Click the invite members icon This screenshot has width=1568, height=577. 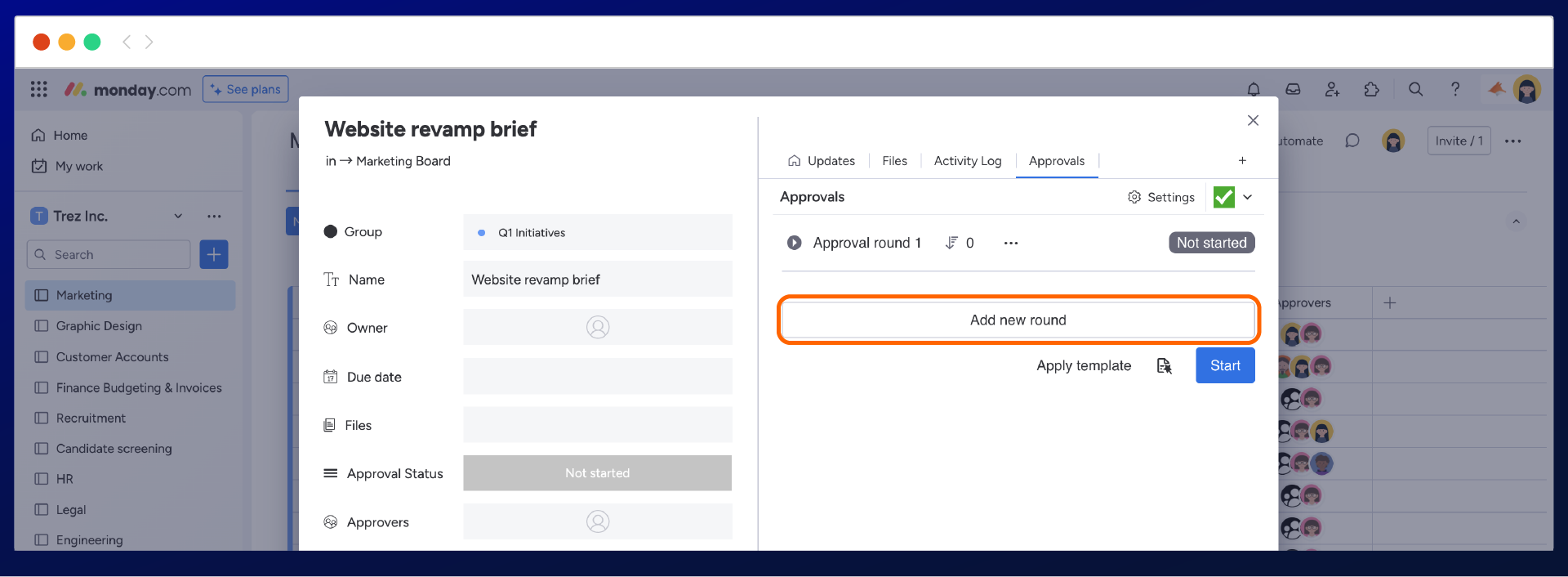1332,89
